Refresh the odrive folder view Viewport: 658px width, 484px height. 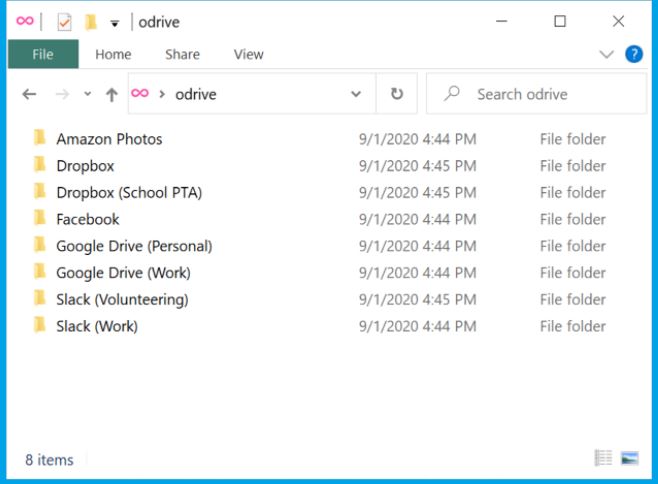point(397,94)
